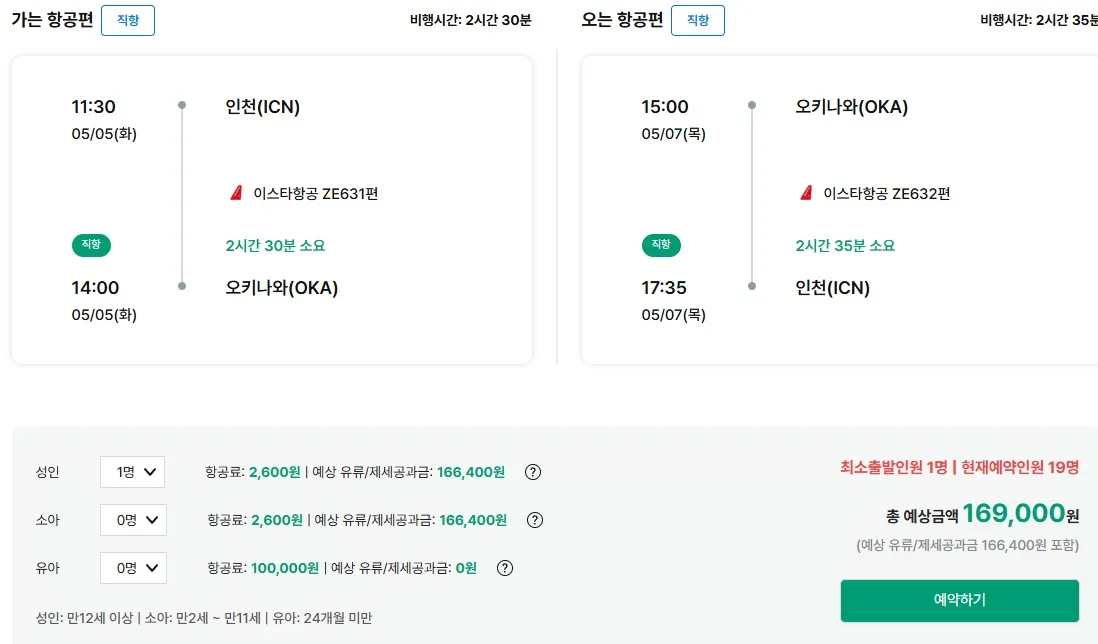Select the outbound ICN to OKA flight card
The width and height of the screenshot is (1098, 644).
(271, 210)
